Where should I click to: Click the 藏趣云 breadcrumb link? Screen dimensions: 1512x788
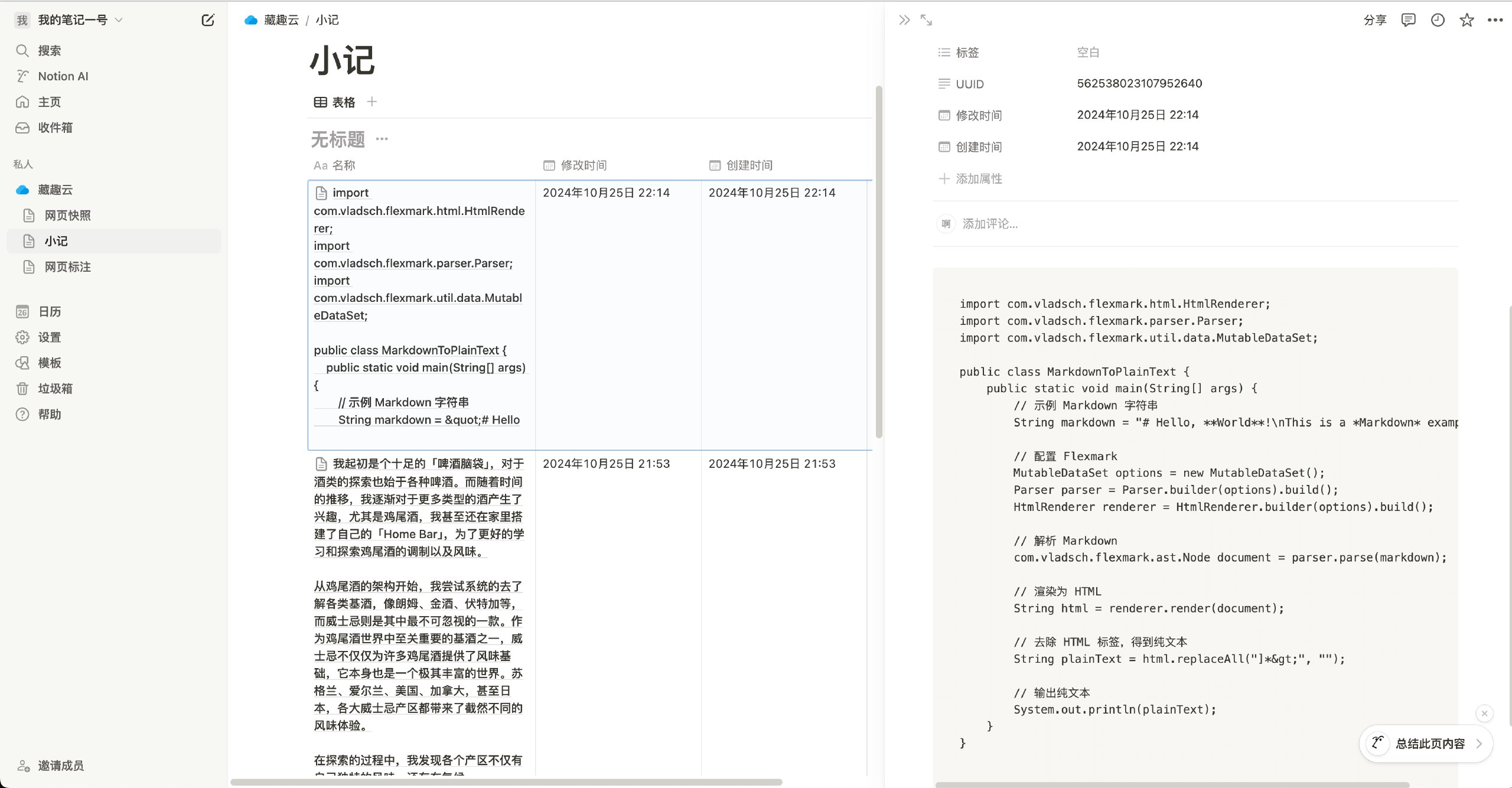272,20
